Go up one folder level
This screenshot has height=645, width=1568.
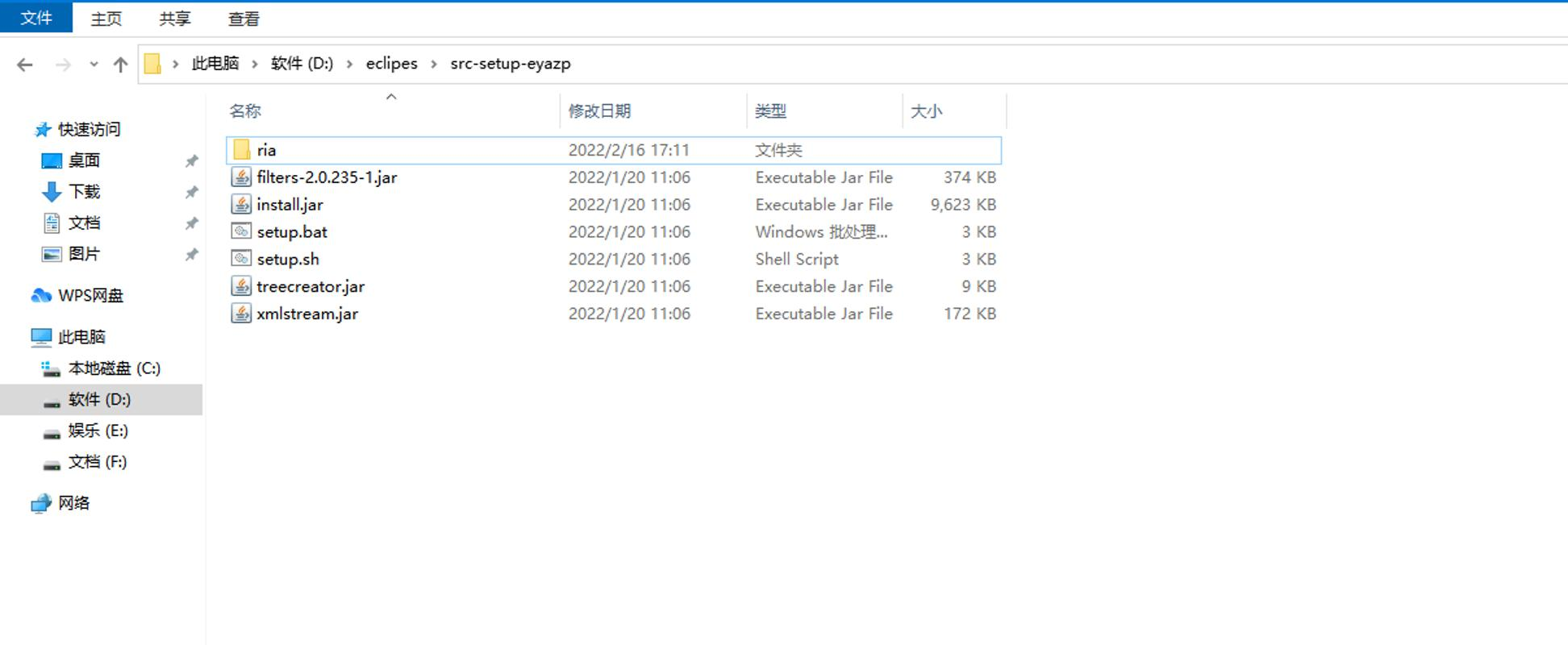pyautogui.click(x=120, y=64)
